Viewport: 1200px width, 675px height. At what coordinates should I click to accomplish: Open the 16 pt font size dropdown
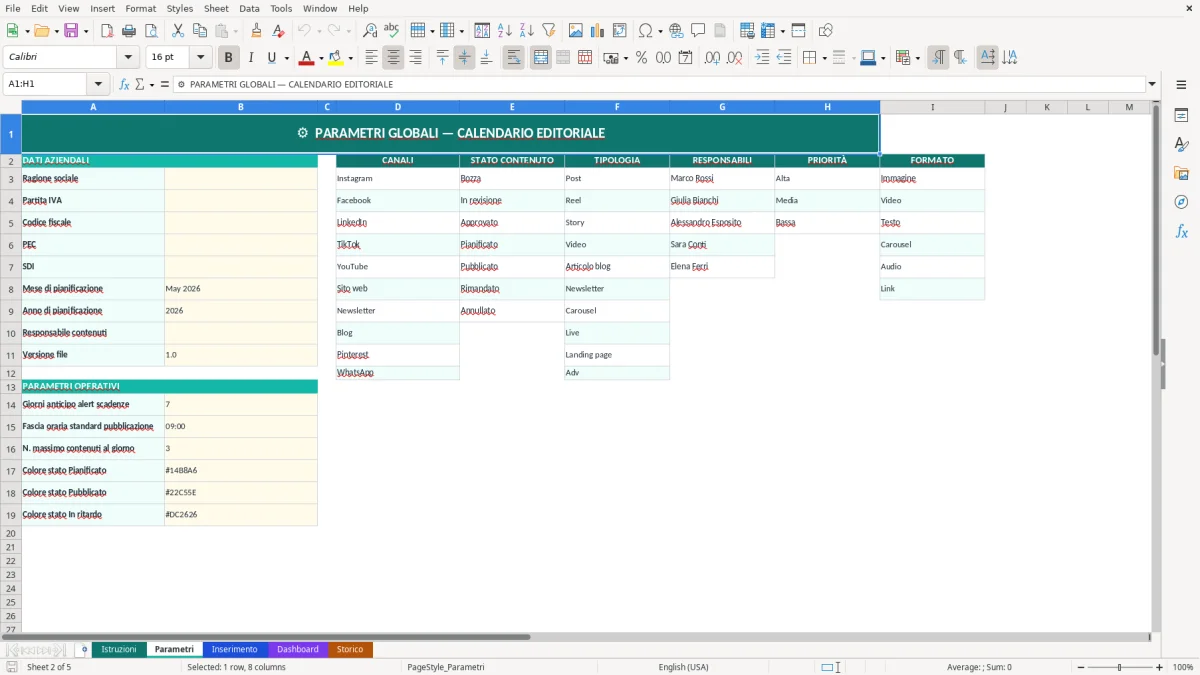tap(200, 57)
